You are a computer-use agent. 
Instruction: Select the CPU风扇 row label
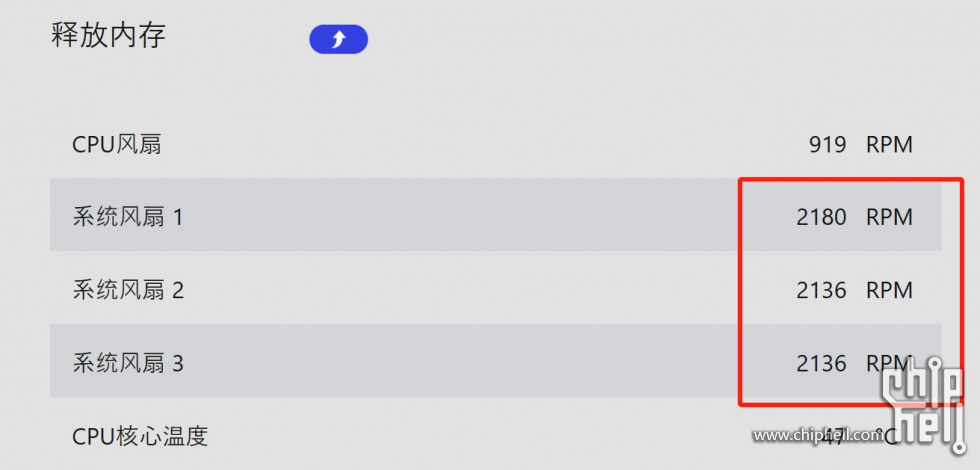(x=117, y=144)
